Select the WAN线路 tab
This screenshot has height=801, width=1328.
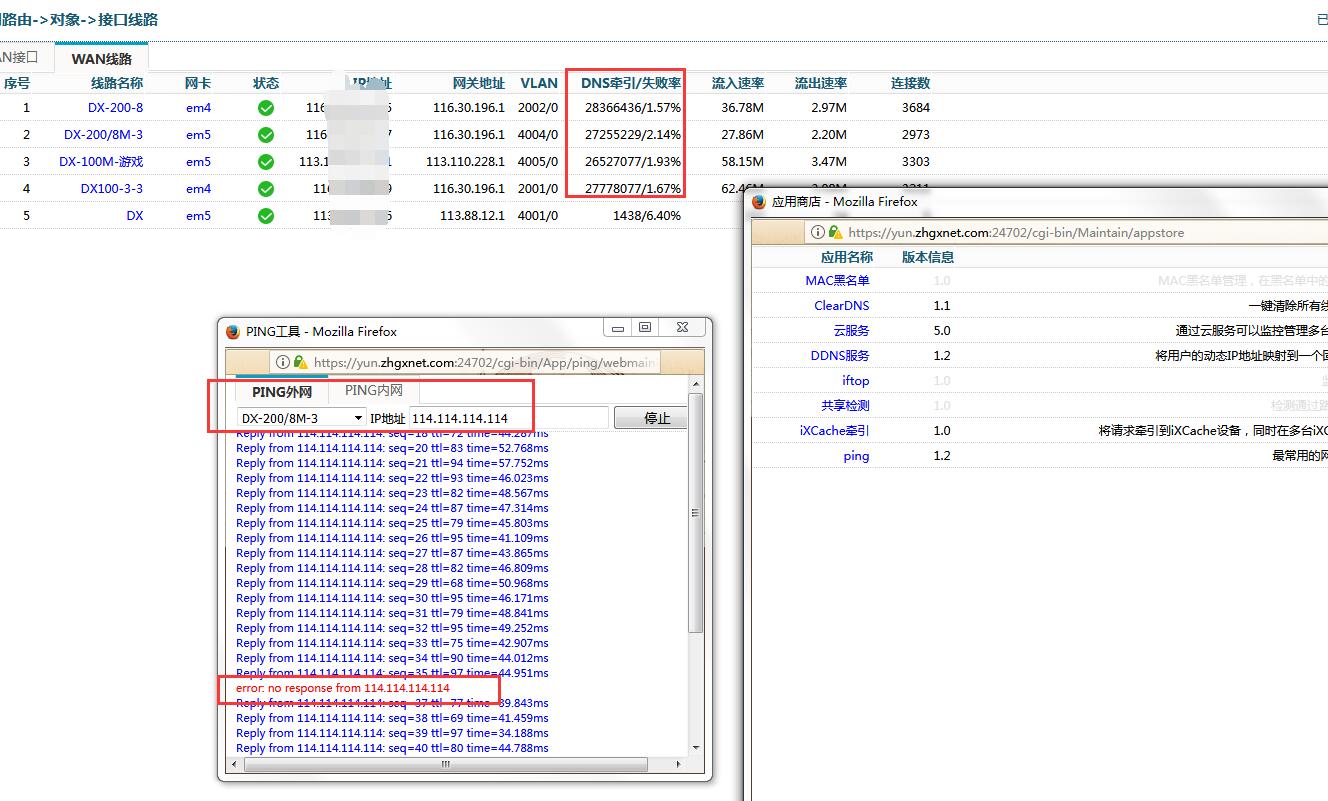pyautogui.click(x=101, y=59)
